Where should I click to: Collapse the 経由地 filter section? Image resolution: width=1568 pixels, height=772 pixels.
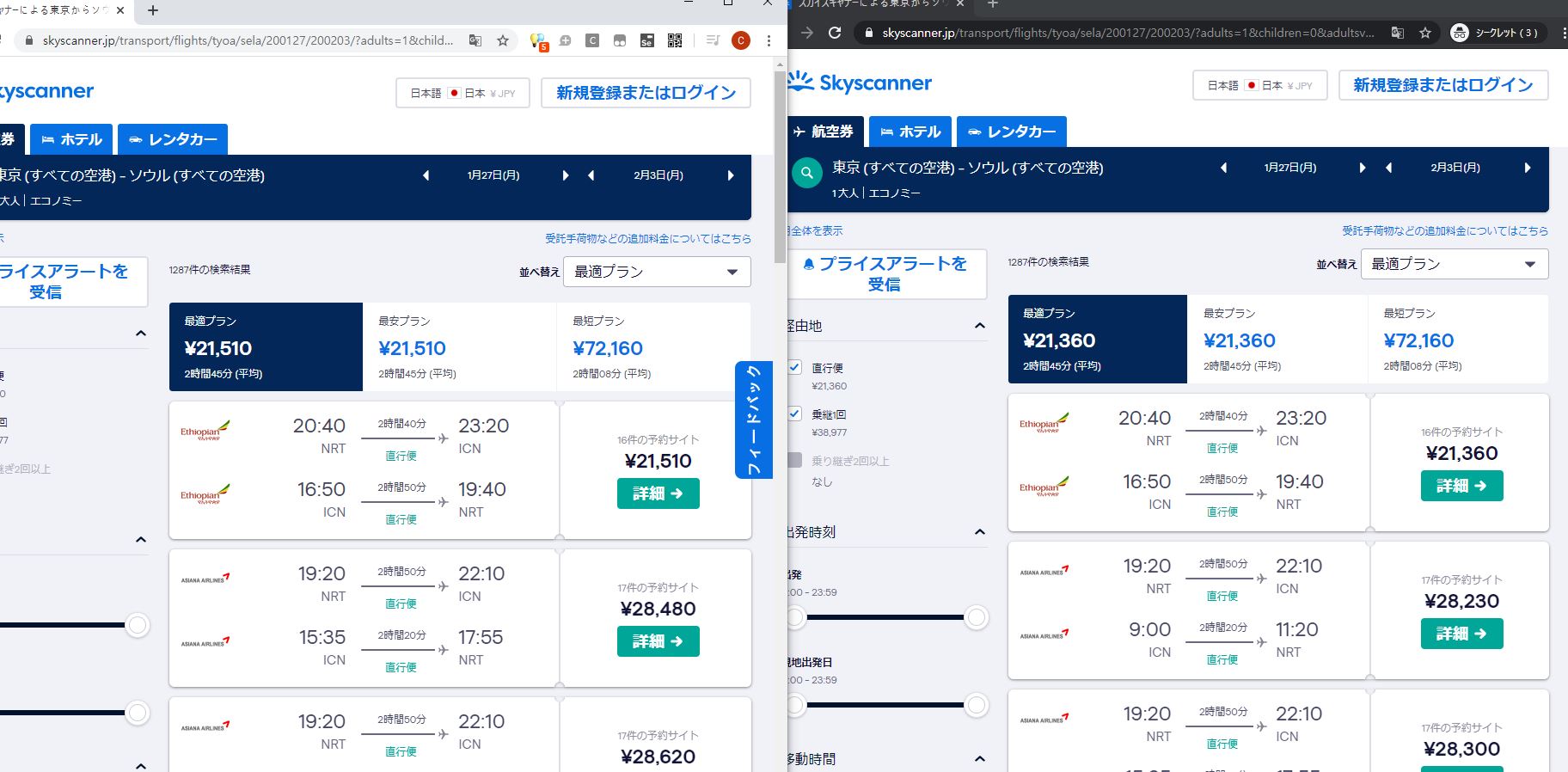[979, 326]
